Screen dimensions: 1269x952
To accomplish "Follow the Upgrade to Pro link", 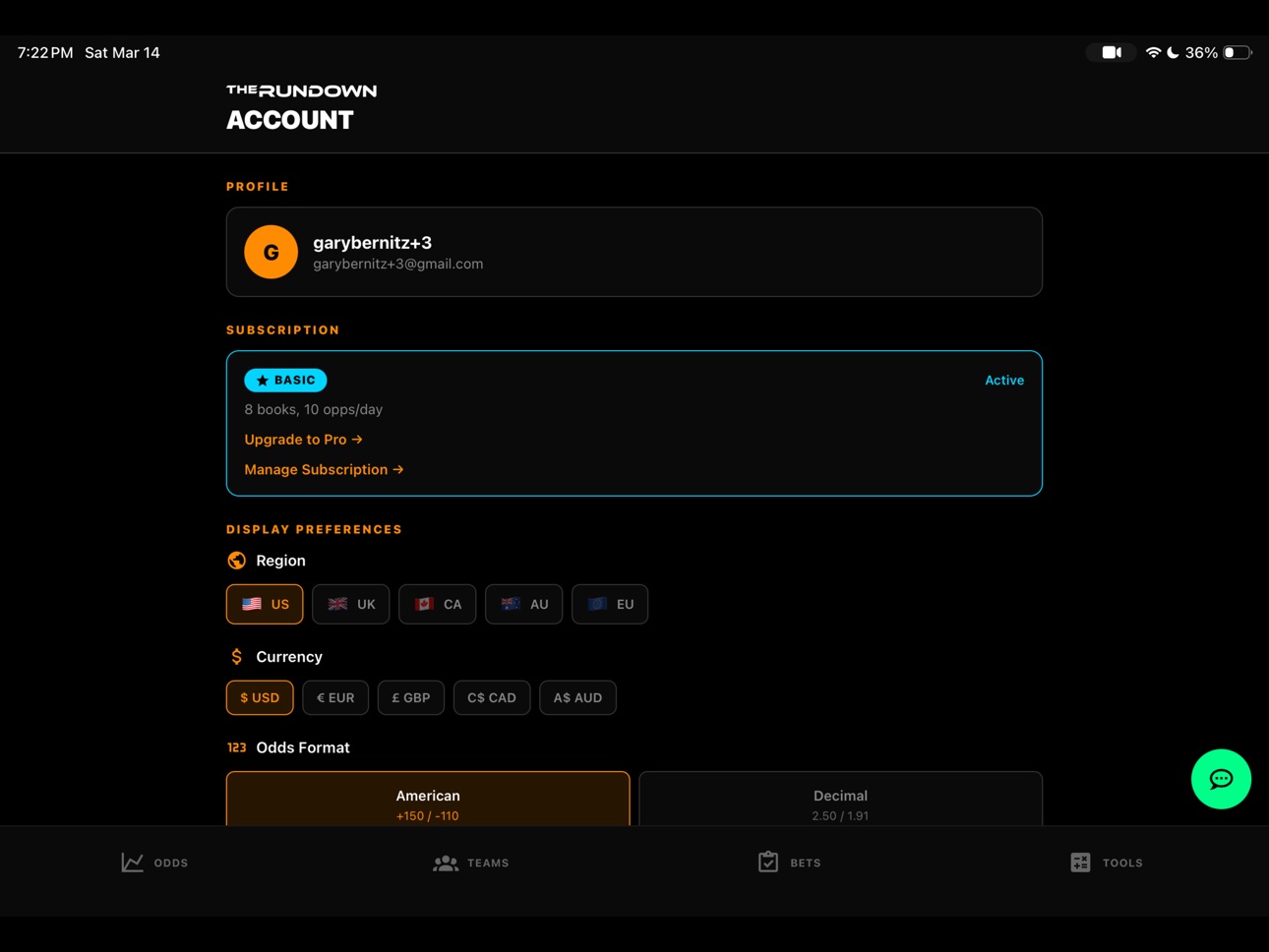I will tap(303, 440).
